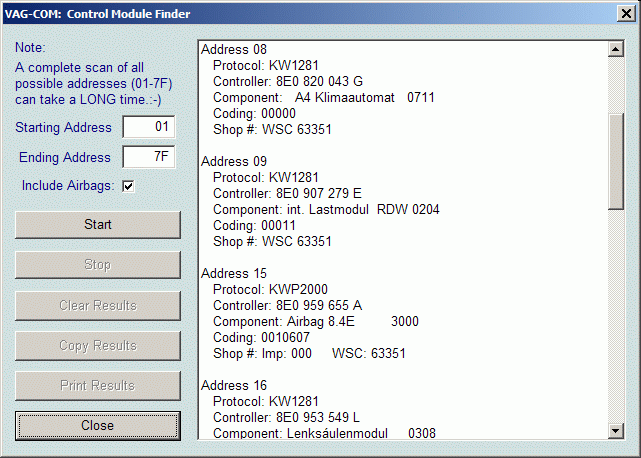Select the Copy Results button
Screen dimensions: 641x458
point(97,345)
